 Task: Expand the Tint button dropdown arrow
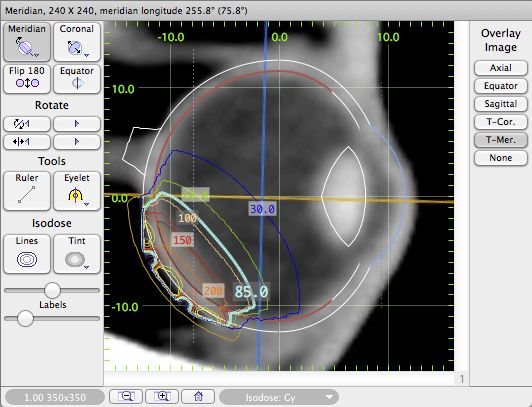click(x=87, y=267)
